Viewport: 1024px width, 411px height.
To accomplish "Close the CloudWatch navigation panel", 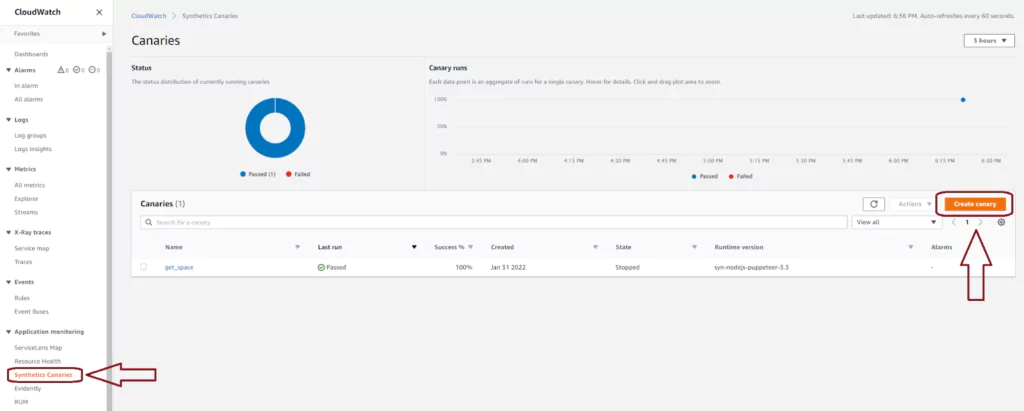I will 99,12.
